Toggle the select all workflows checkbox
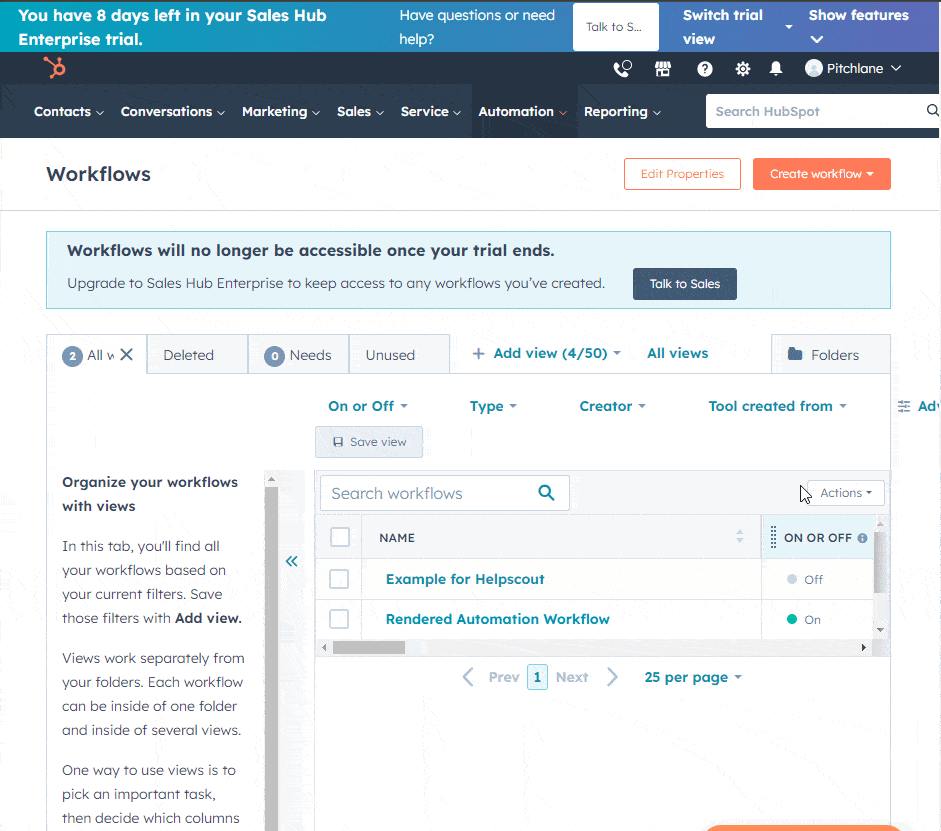This screenshot has width=941, height=831. tap(340, 537)
